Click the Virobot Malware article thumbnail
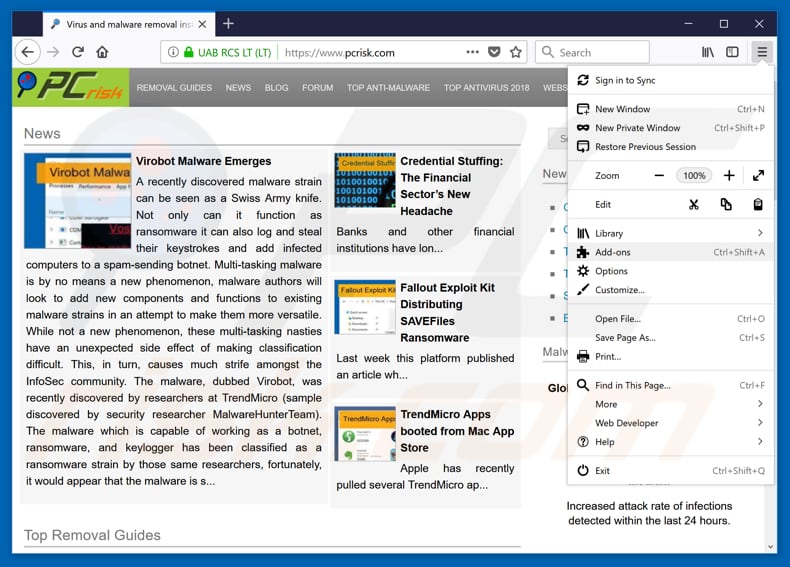 [78, 201]
